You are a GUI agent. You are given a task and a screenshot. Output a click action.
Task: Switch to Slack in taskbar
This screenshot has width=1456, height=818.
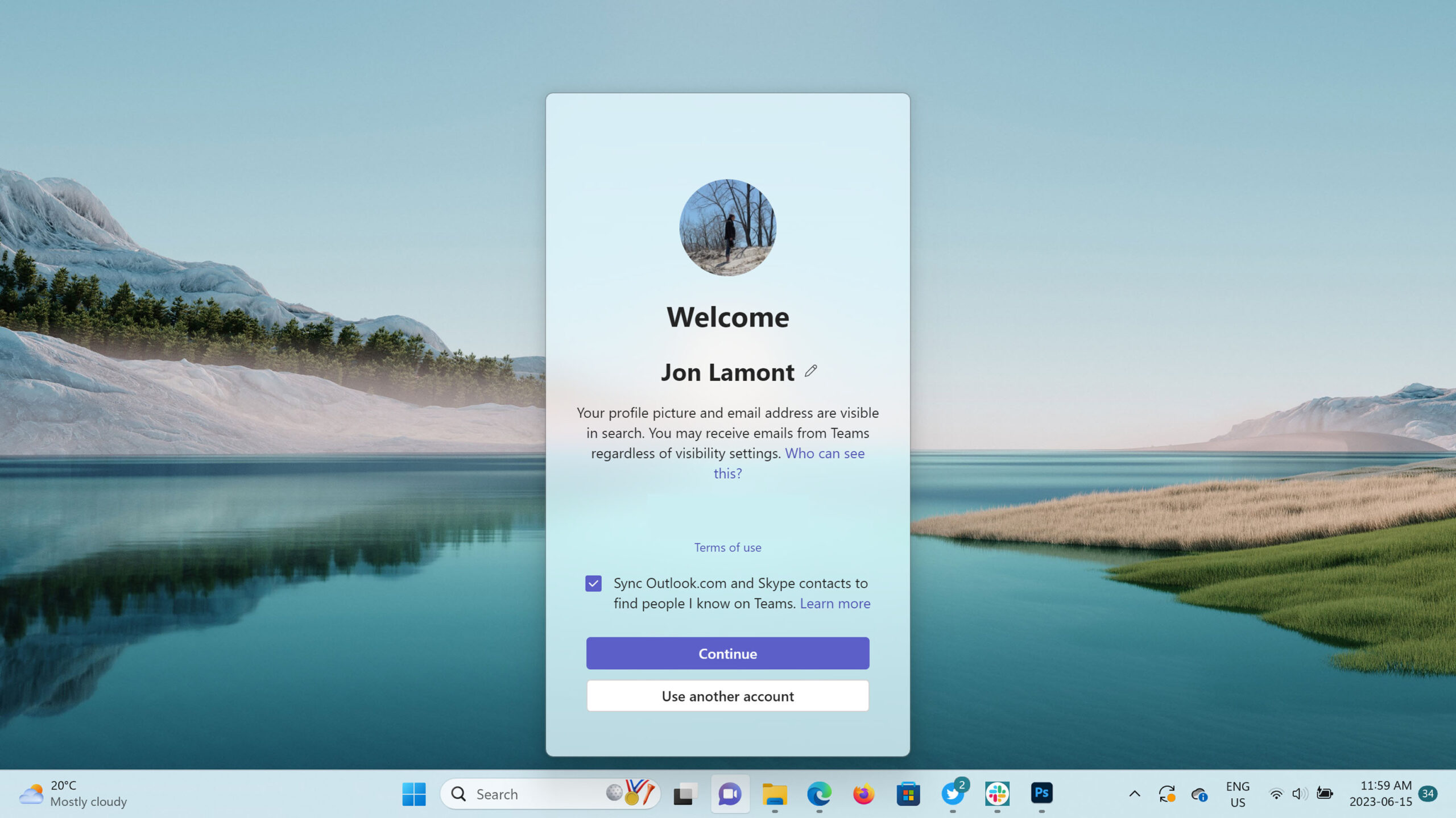click(x=997, y=794)
